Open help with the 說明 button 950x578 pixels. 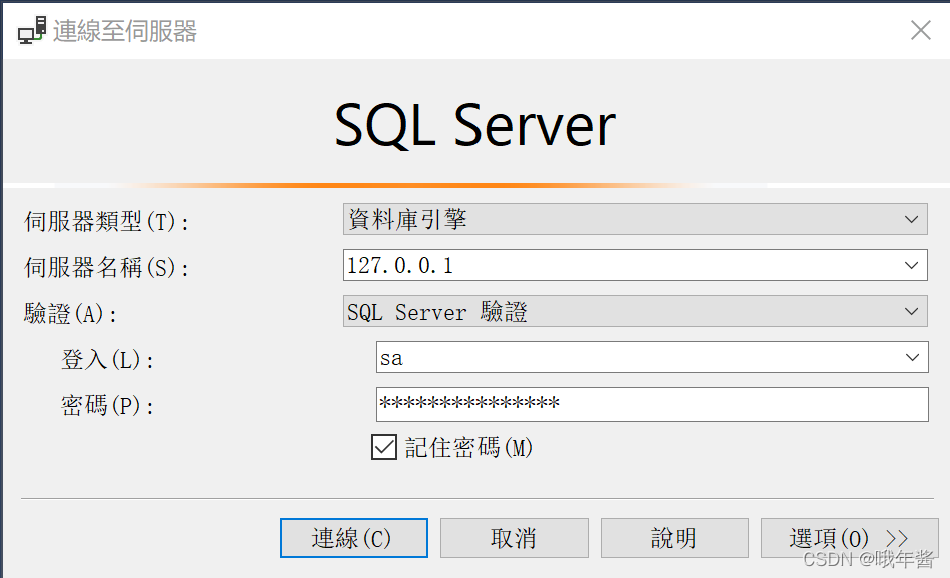click(x=674, y=538)
